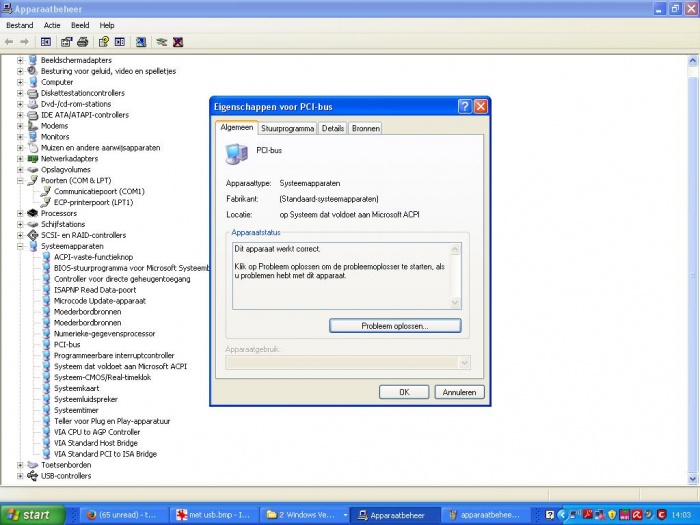This screenshot has width=700, height=525.
Task: Click the Toetsenborden keyboard icon
Action: (x=33, y=465)
